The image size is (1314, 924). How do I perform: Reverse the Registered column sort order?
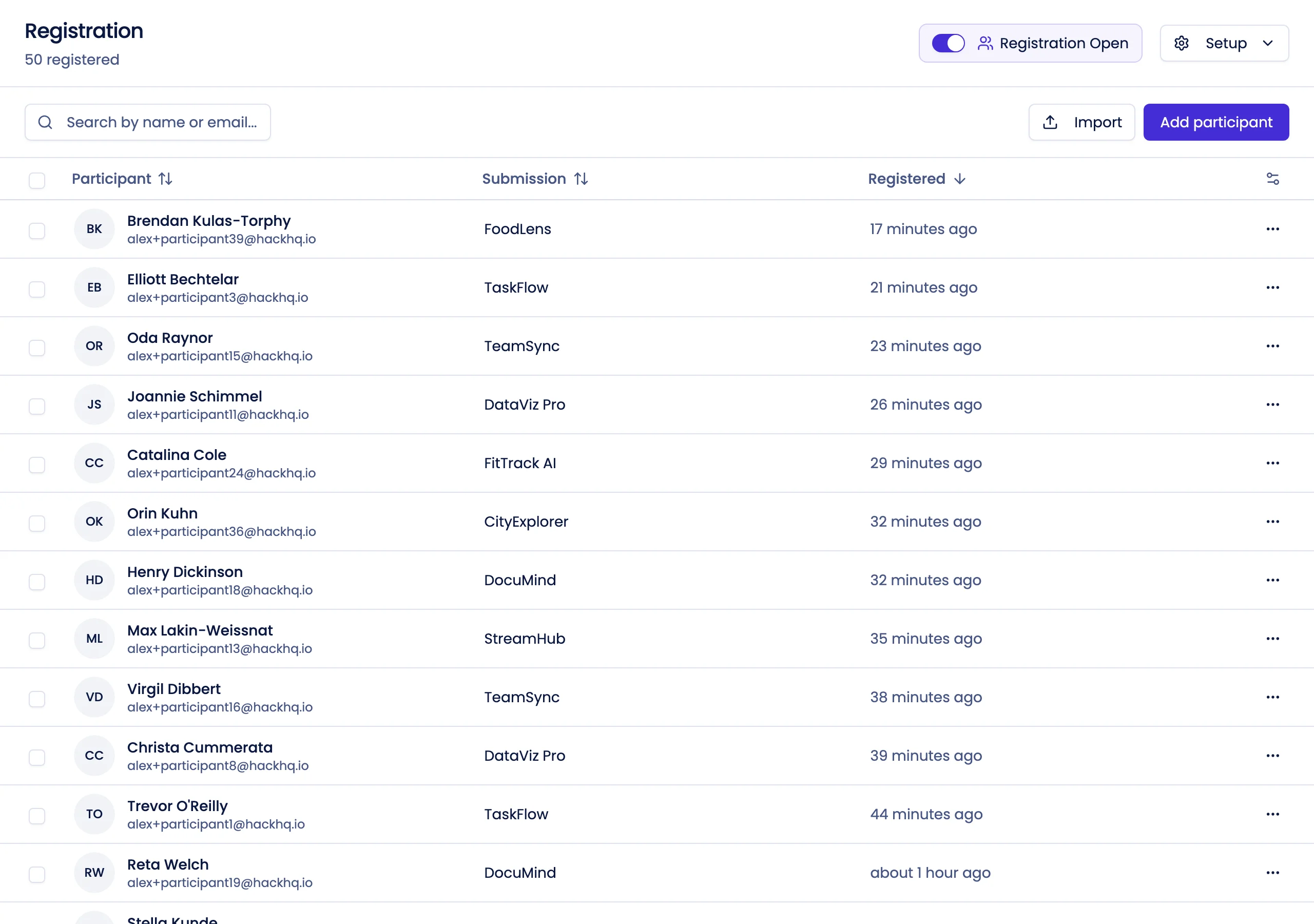coord(959,179)
